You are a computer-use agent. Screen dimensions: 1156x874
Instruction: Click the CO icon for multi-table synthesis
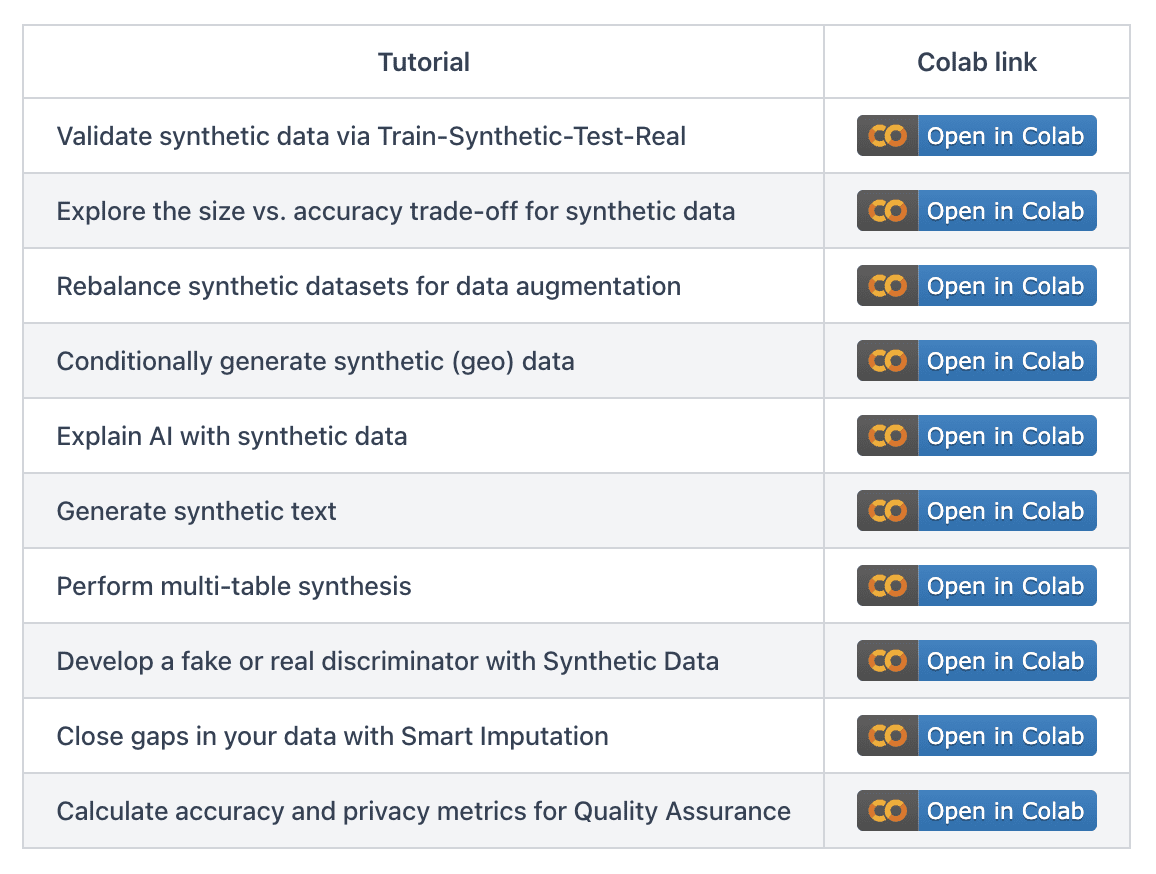pos(886,585)
